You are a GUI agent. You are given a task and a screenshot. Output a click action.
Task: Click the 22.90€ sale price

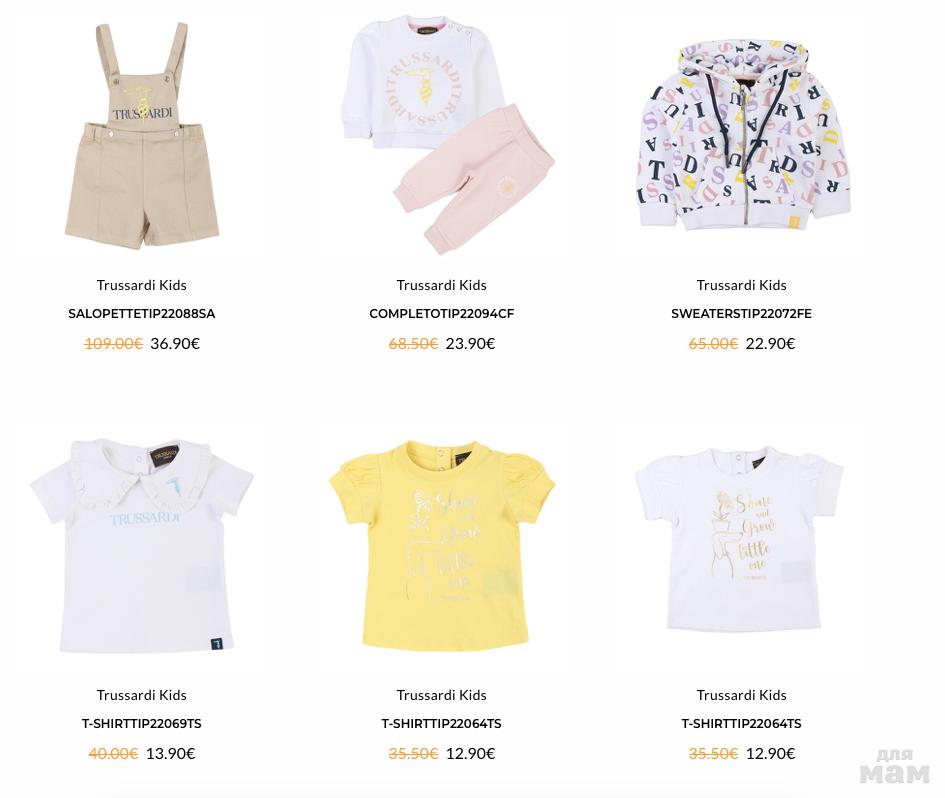pyautogui.click(x=770, y=344)
